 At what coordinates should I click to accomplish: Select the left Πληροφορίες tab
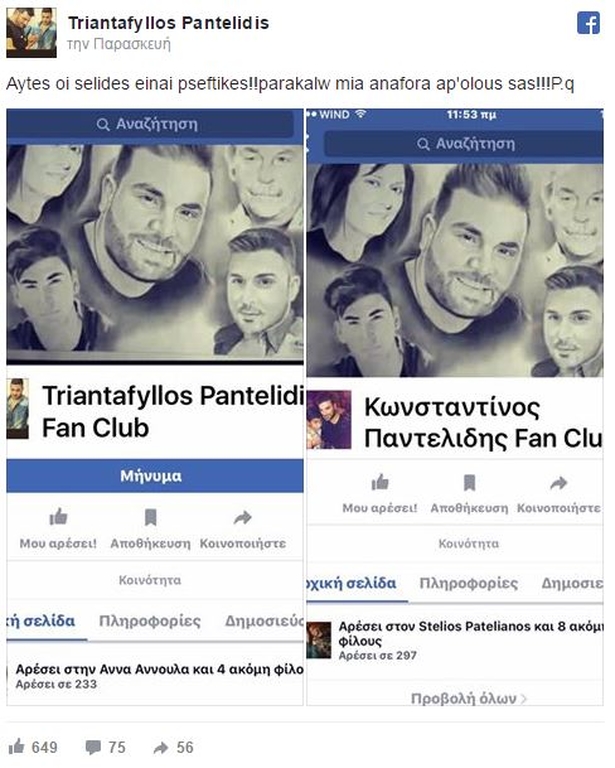(150, 621)
